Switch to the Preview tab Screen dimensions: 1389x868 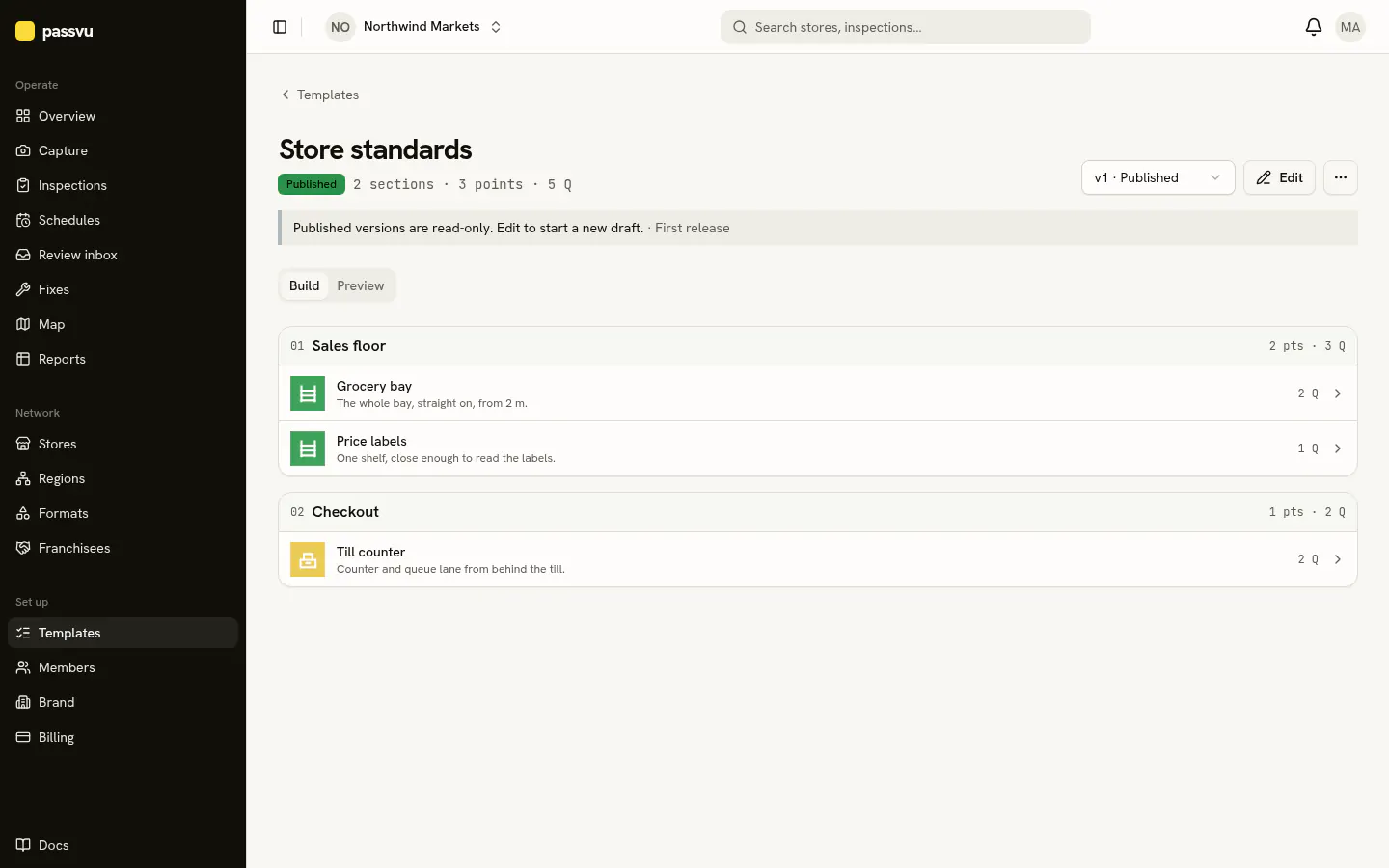361,285
